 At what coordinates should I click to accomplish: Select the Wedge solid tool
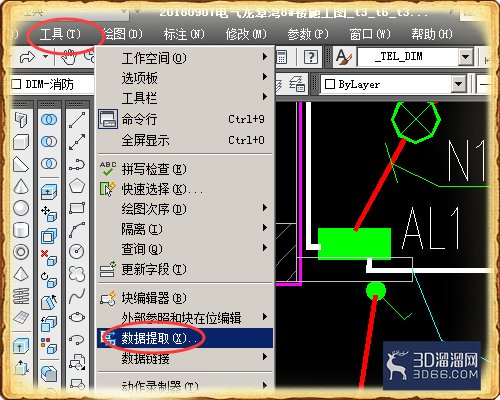click(21, 164)
